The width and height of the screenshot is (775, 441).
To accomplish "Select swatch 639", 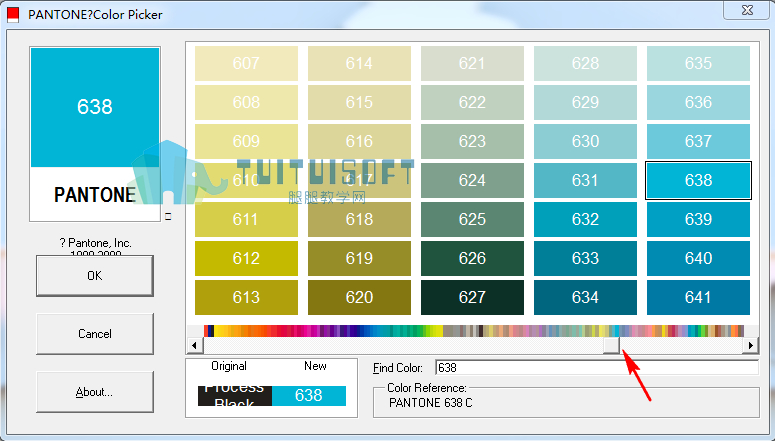I will pyautogui.click(x=698, y=219).
